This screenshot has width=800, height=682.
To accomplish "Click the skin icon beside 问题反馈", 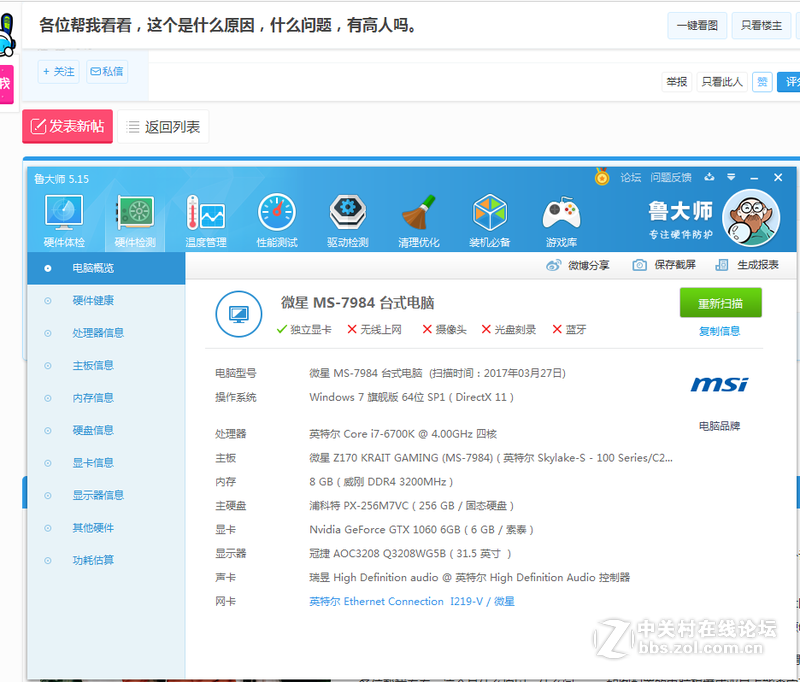I will (709, 177).
